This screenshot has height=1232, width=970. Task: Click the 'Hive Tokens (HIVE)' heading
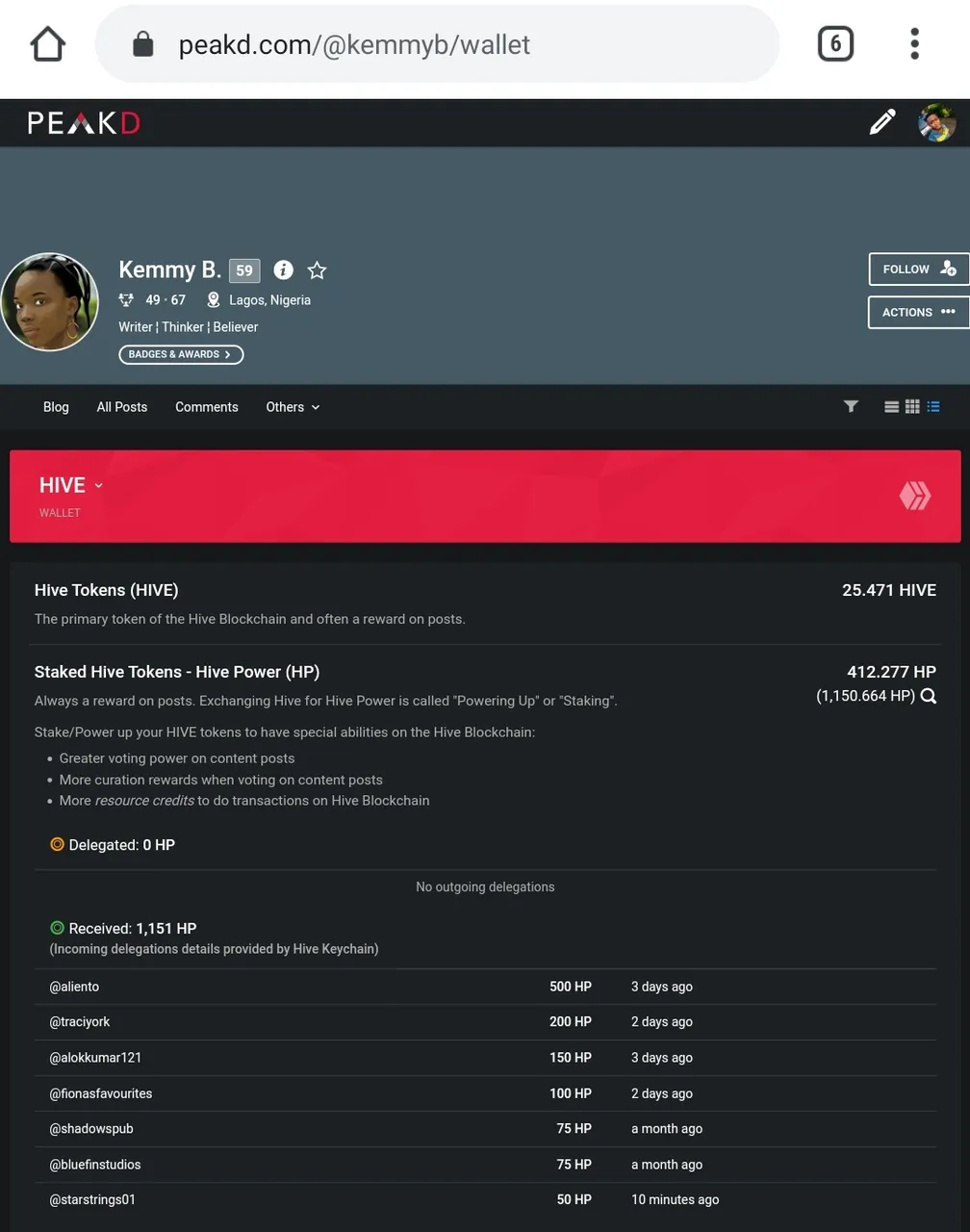(x=107, y=590)
